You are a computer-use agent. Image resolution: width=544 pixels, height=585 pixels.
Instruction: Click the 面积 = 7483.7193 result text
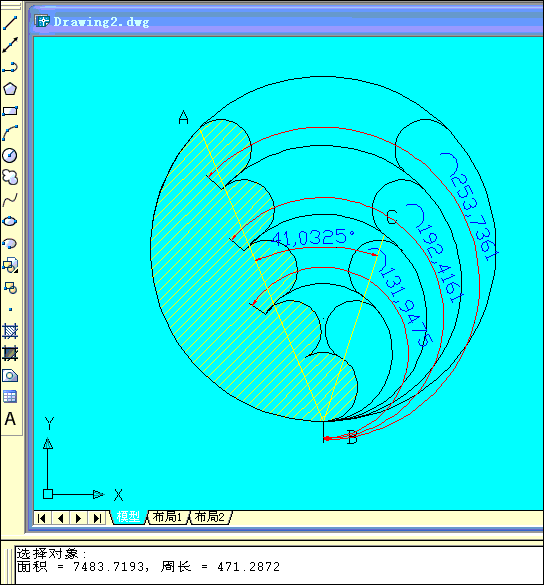[84, 567]
